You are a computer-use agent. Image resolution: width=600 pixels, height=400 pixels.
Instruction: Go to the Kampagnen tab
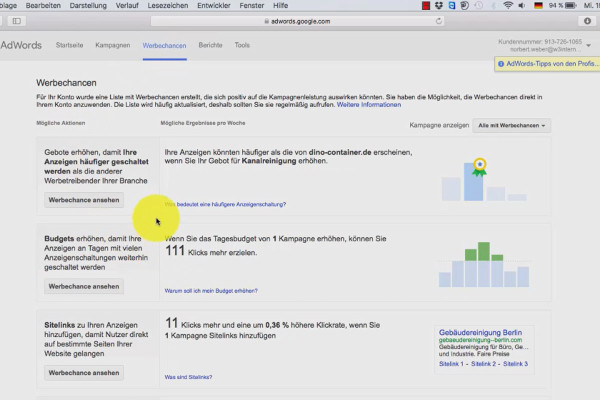(x=112, y=45)
